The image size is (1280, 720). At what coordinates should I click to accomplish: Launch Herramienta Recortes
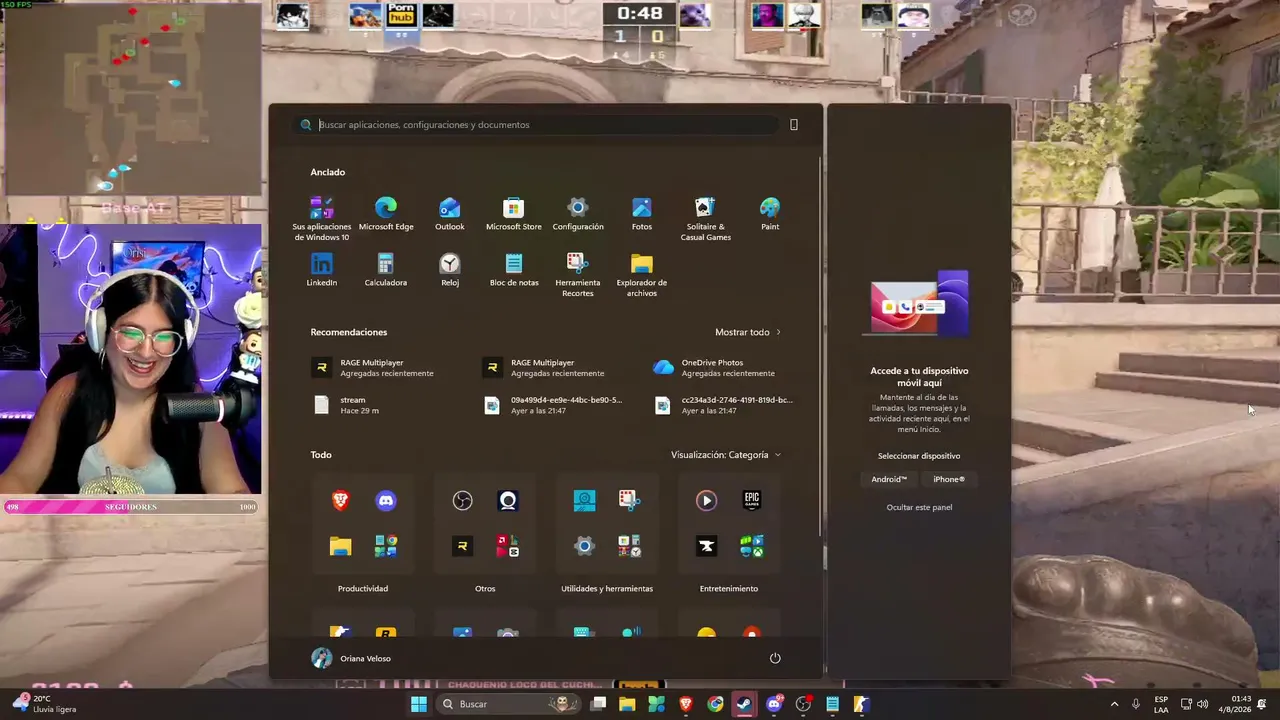coord(578,275)
